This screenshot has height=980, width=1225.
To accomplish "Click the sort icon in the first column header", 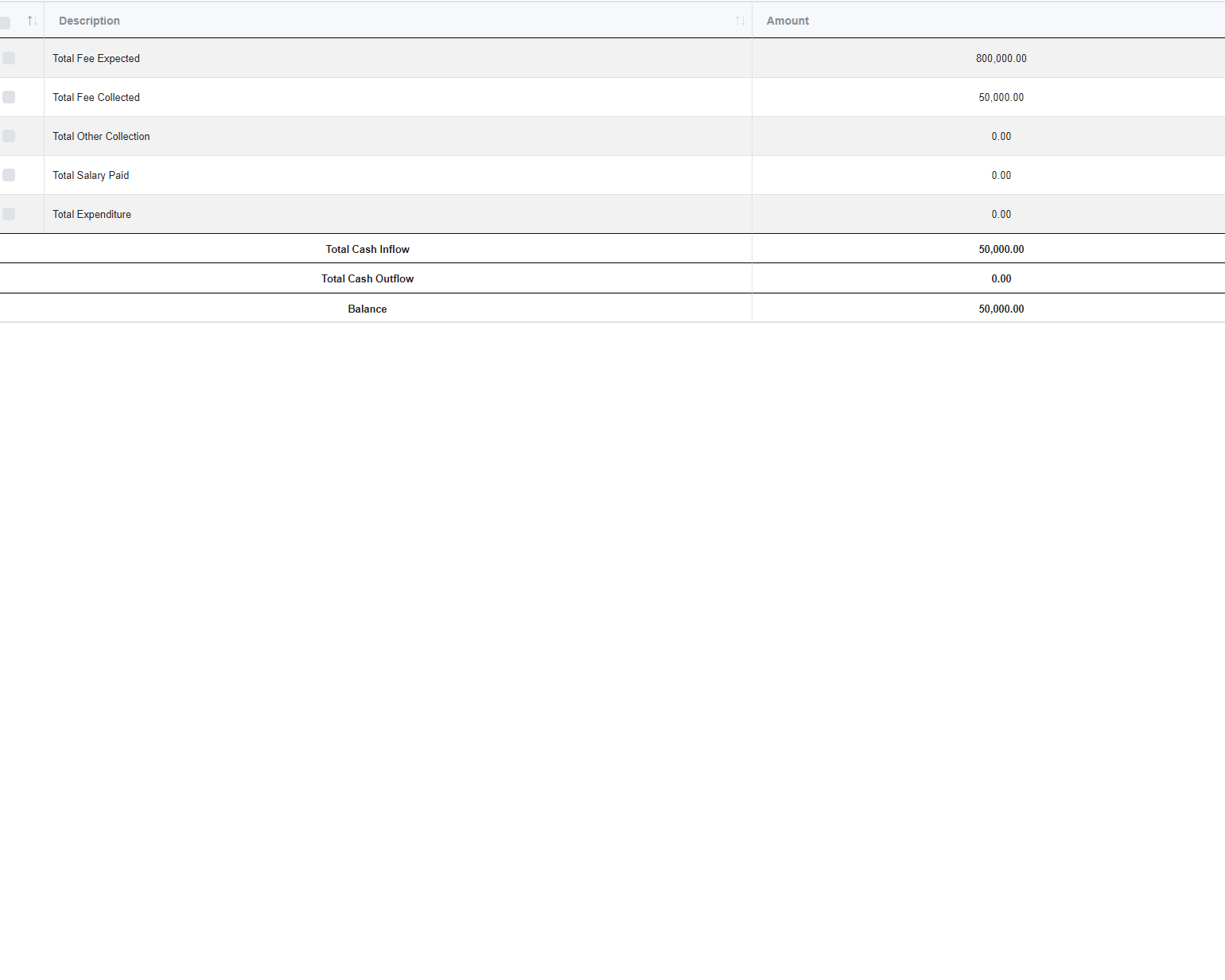I will (x=31, y=21).
